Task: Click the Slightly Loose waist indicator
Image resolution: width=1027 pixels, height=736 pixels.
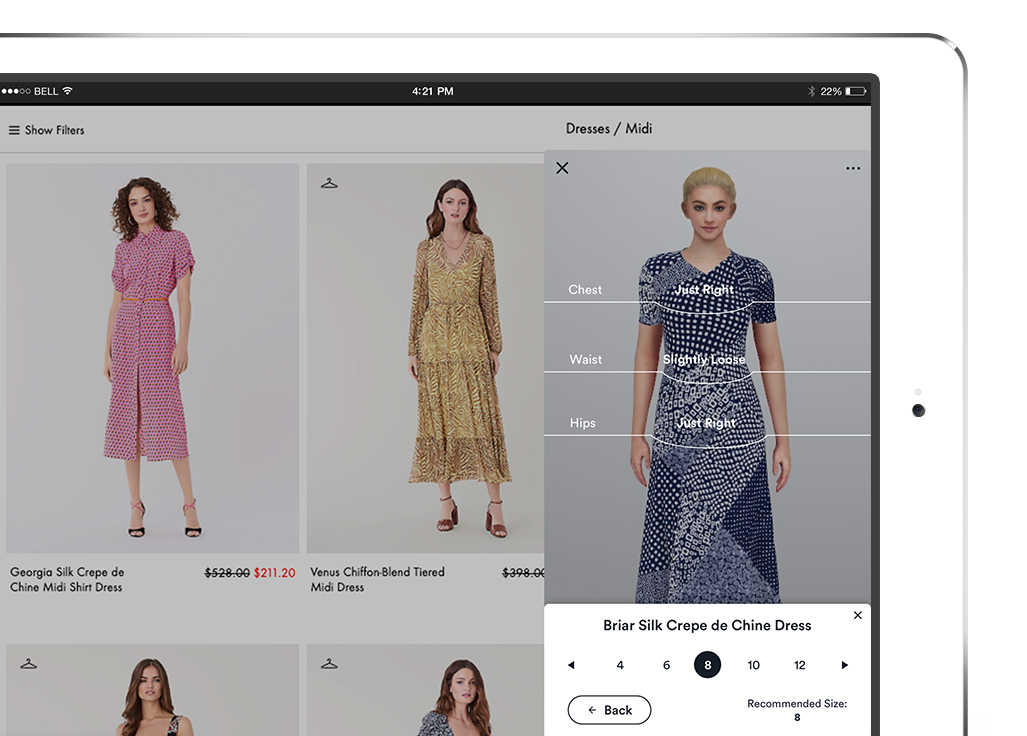Action: click(704, 359)
